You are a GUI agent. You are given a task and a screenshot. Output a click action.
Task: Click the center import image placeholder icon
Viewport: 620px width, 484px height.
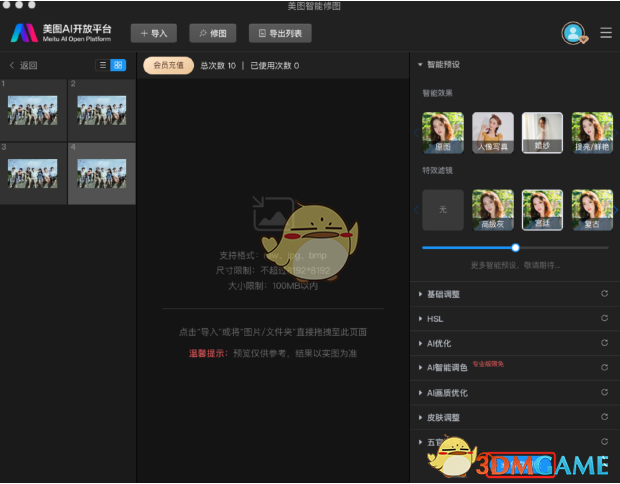[x=273, y=214]
